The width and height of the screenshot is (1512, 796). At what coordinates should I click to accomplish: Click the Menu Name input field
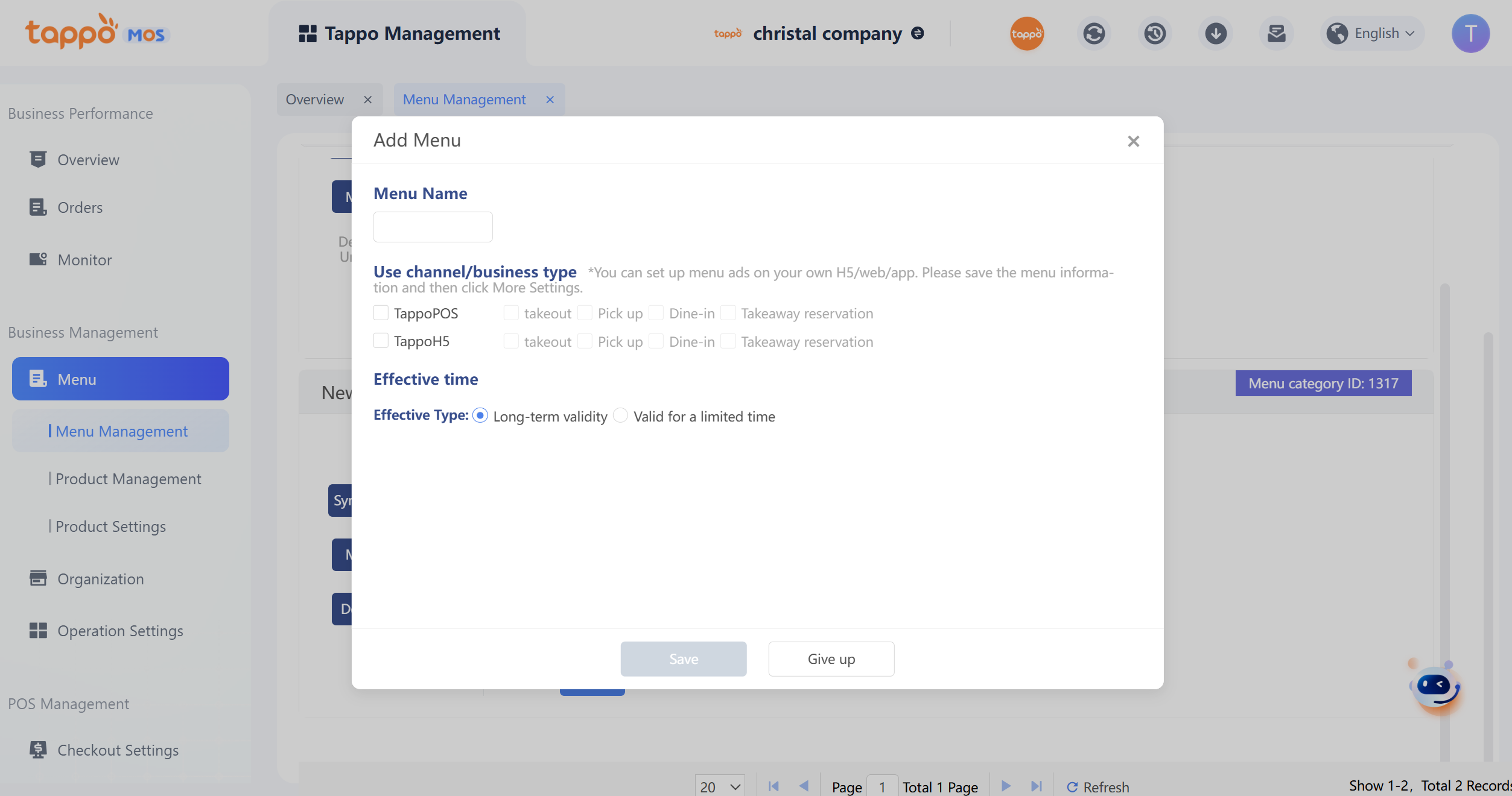(433, 227)
